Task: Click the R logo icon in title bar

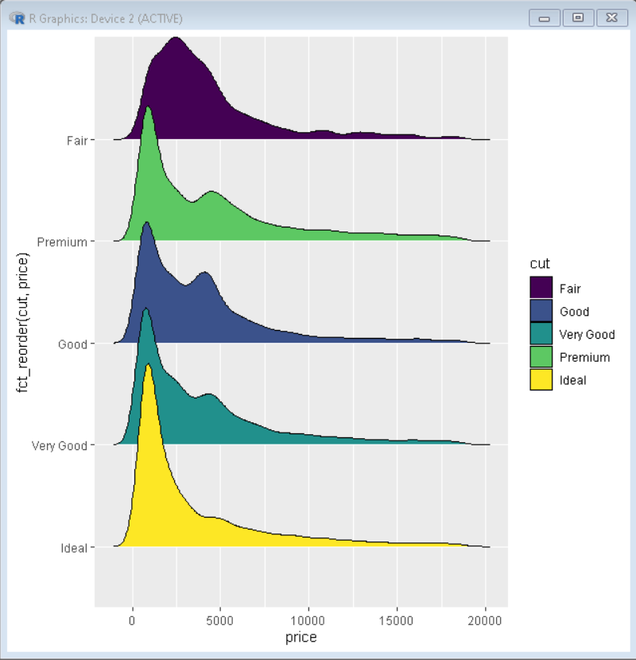Action: 17,18
